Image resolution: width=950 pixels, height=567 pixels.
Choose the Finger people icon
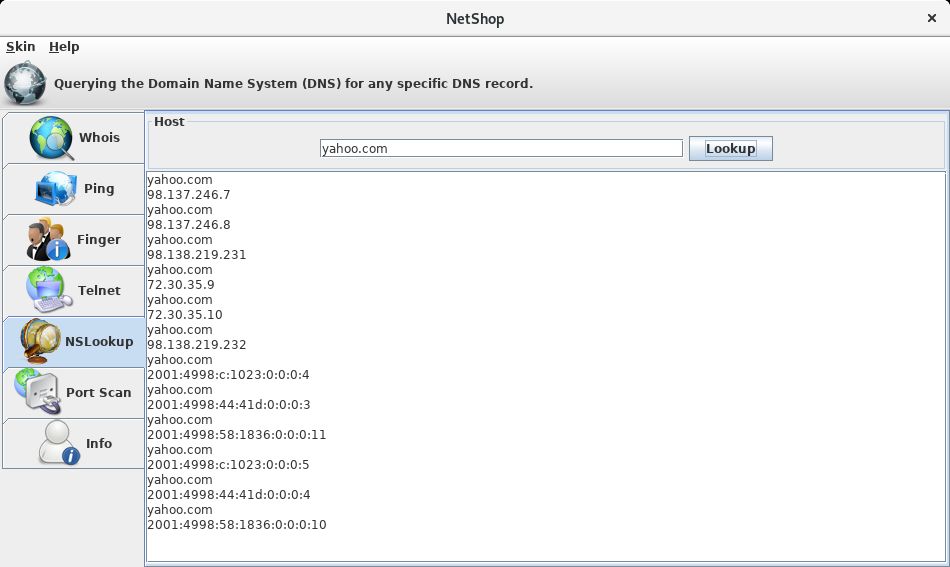(x=48, y=239)
